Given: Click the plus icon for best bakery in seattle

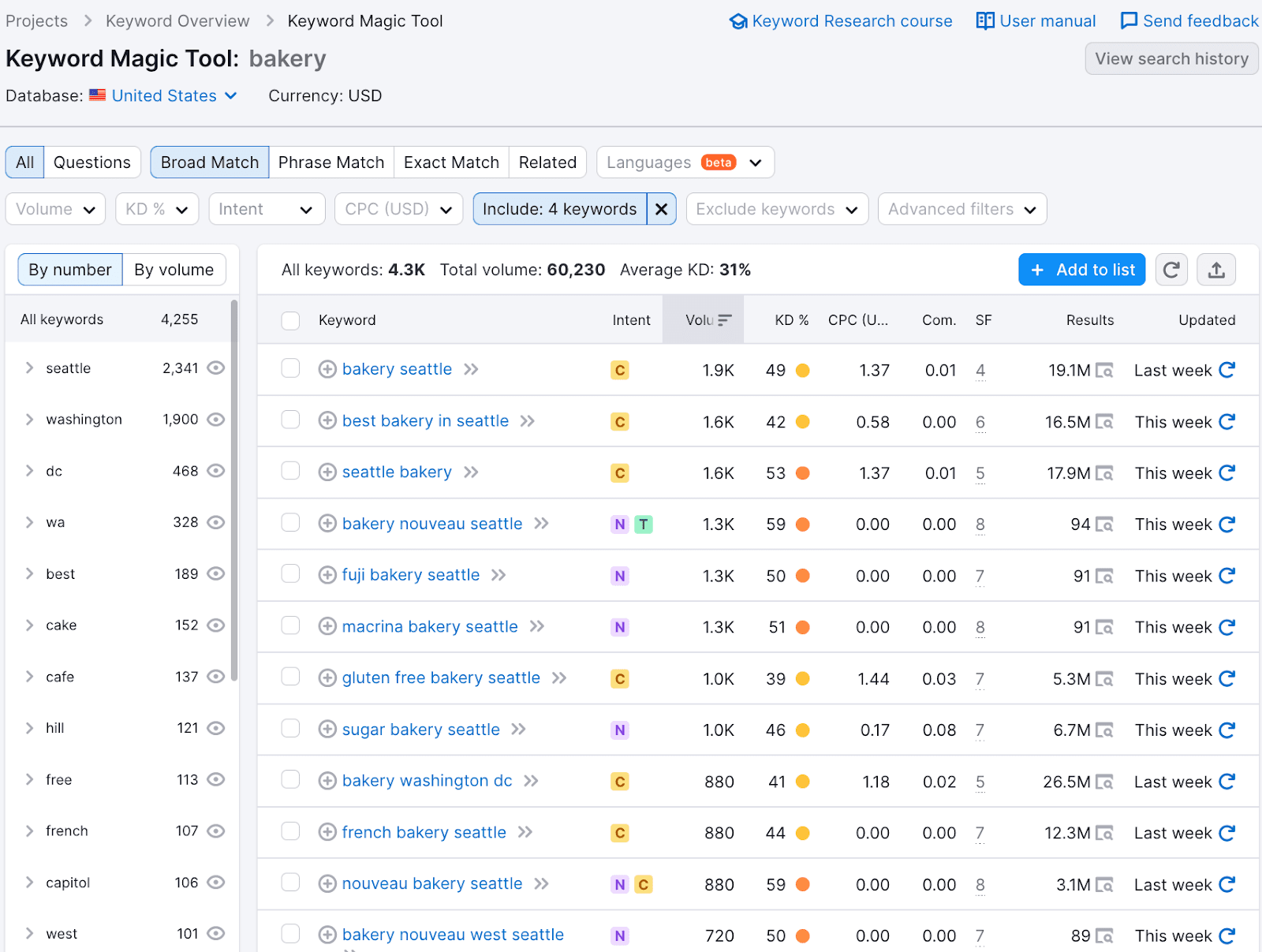Looking at the screenshot, I should click(327, 420).
